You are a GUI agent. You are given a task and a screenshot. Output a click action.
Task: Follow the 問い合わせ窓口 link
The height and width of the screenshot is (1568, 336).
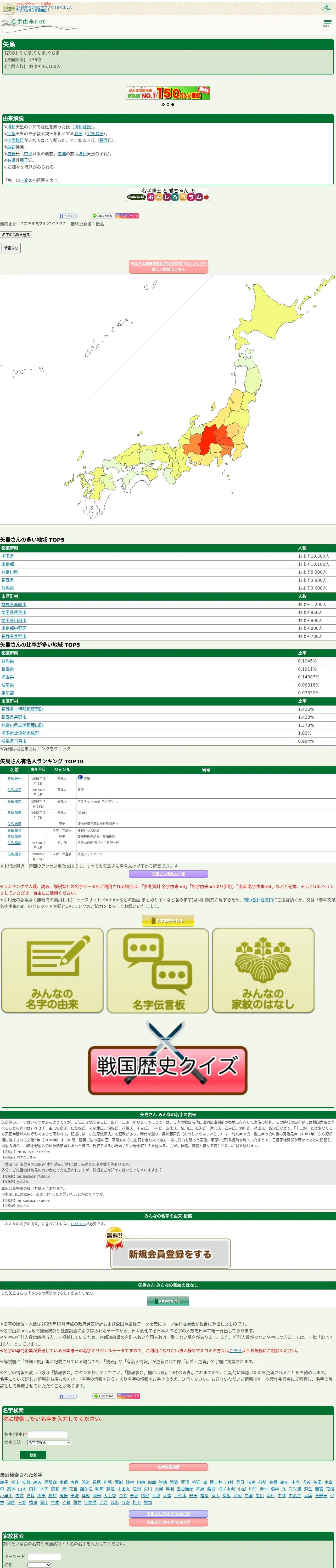click(259, 900)
